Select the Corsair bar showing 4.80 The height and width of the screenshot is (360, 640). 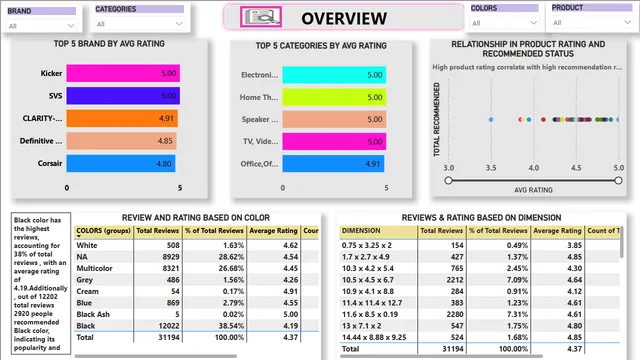click(x=121, y=163)
